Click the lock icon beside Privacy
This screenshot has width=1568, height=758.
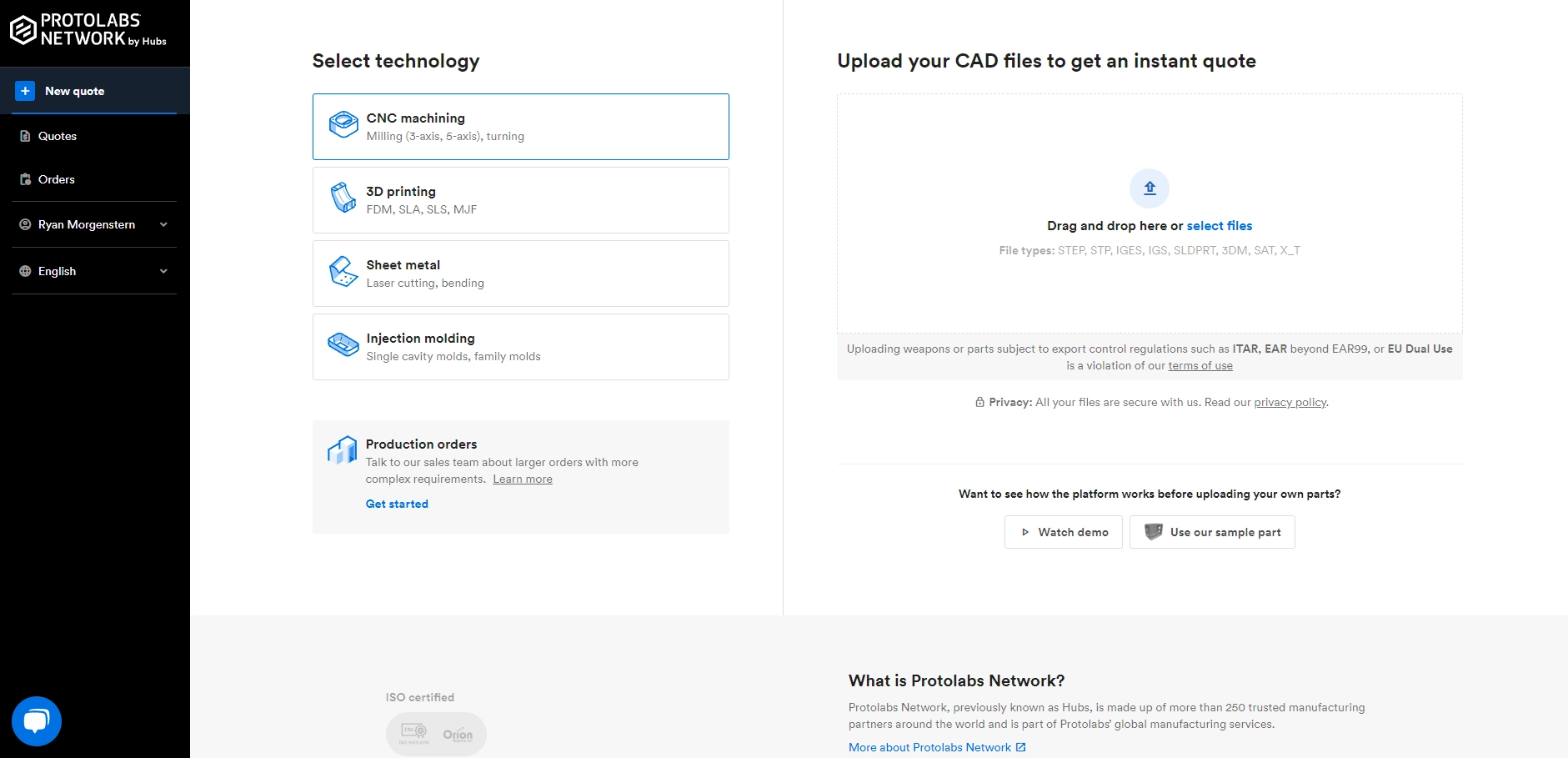(979, 402)
